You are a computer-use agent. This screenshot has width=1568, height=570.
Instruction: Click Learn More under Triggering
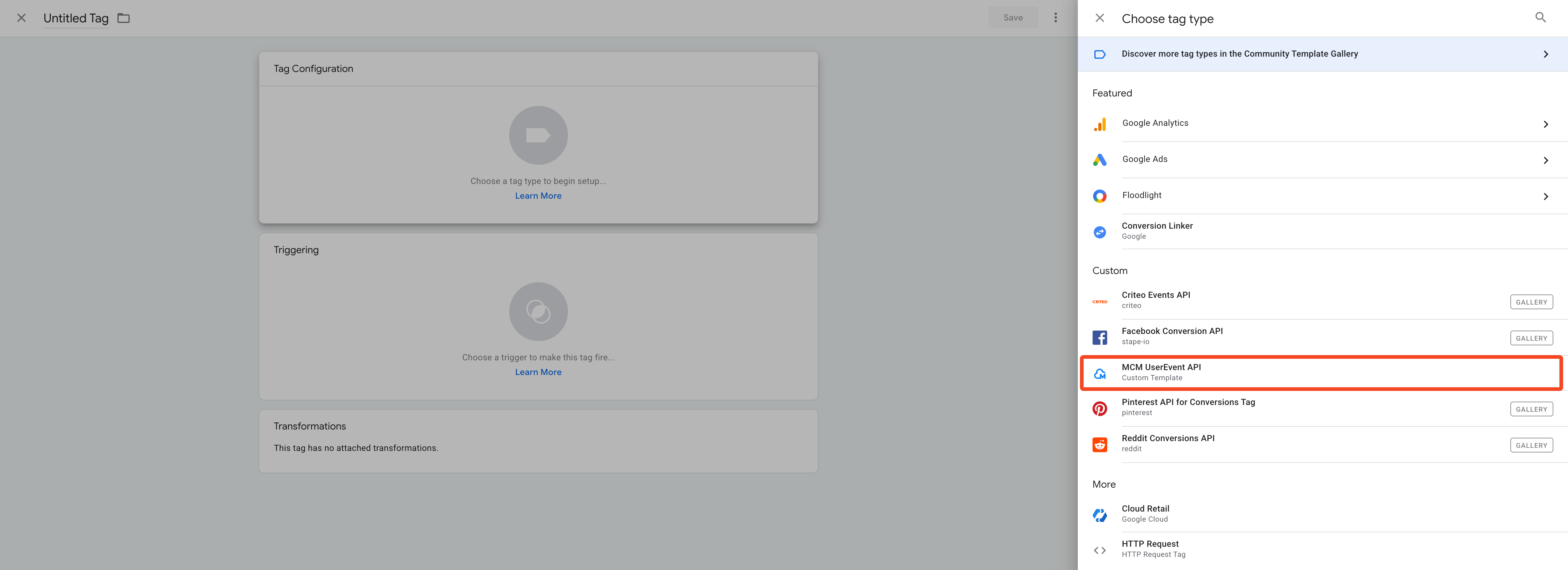538,372
